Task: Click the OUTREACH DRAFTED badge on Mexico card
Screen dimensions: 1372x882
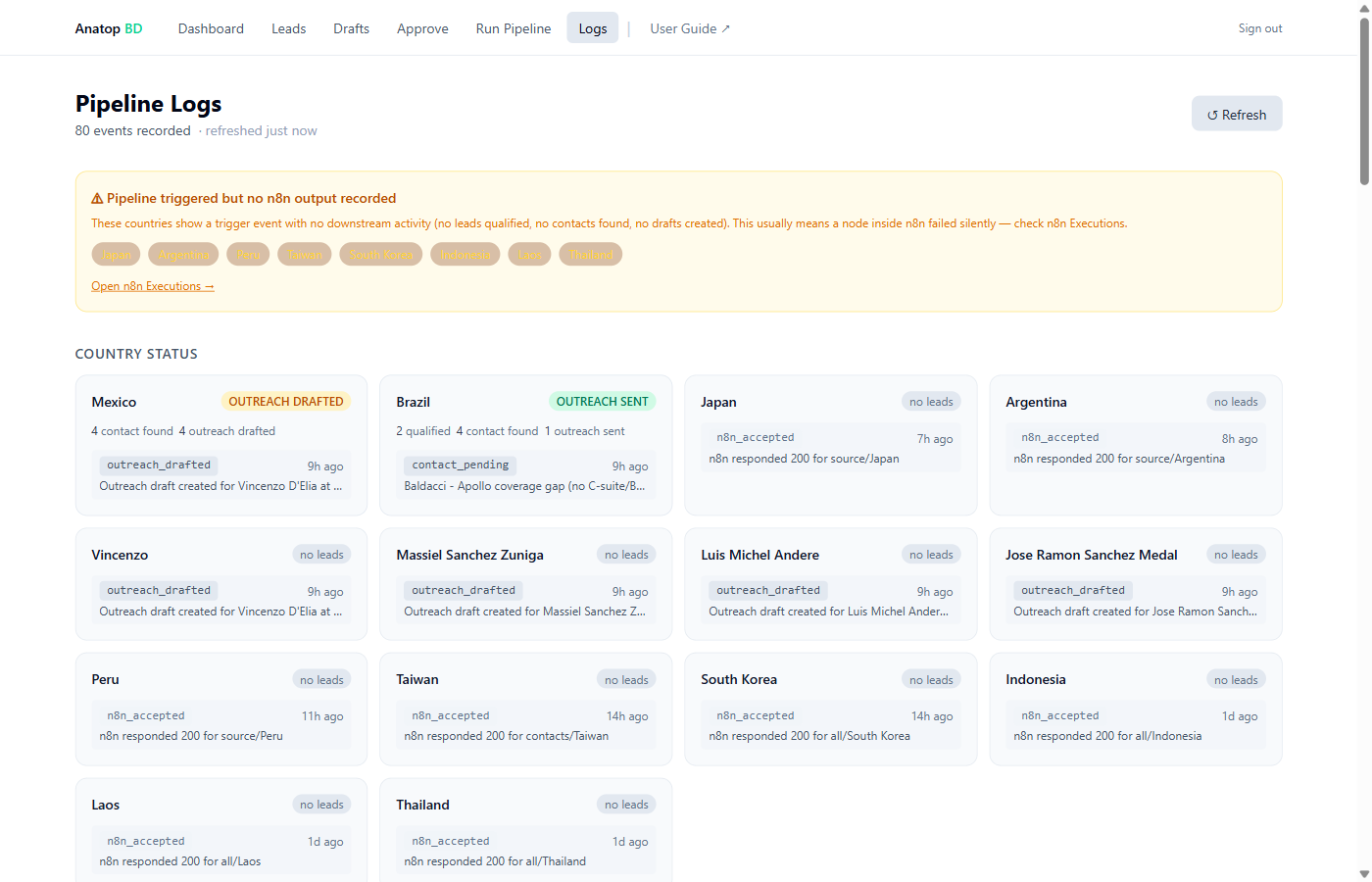Action: tap(286, 402)
